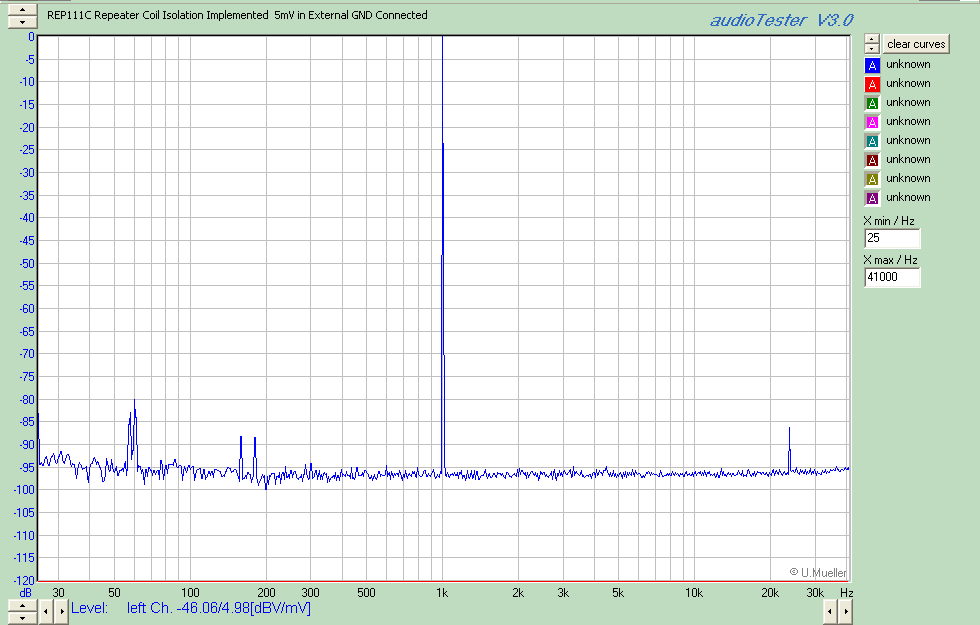Click down arrow beside clear curves button
Screen dimensions: 980x625
coord(872,49)
